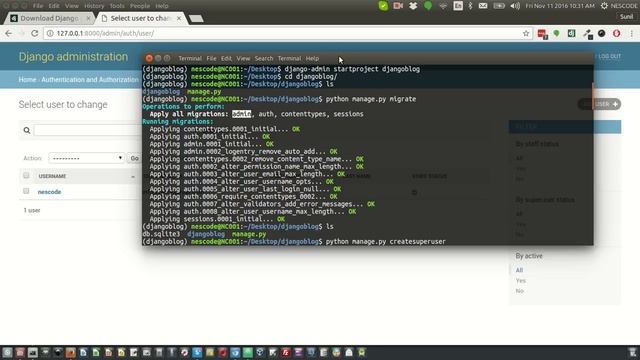Open the Chrome three-dot menu

pos(631,33)
